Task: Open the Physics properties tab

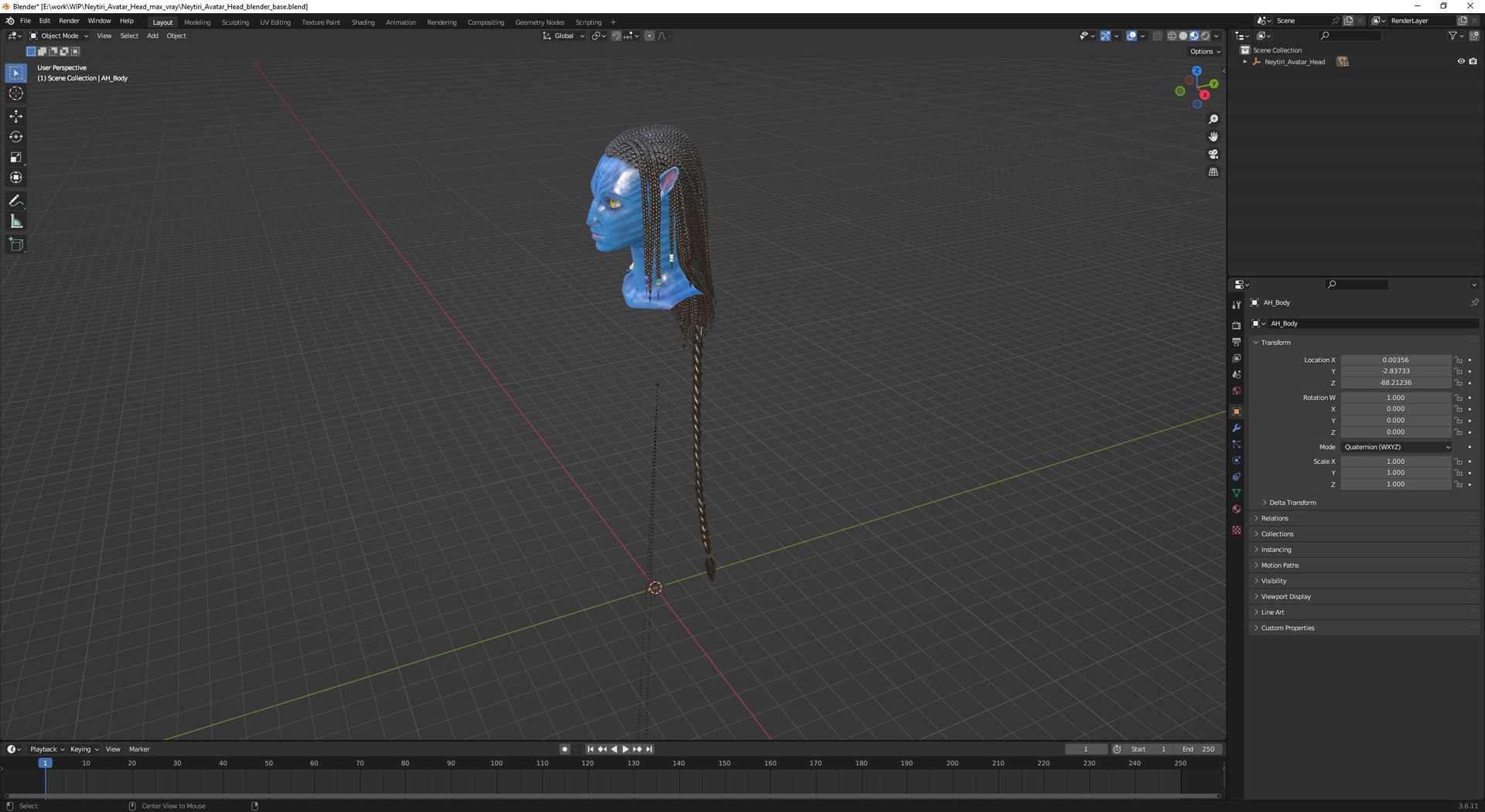Action: (x=1236, y=460)
